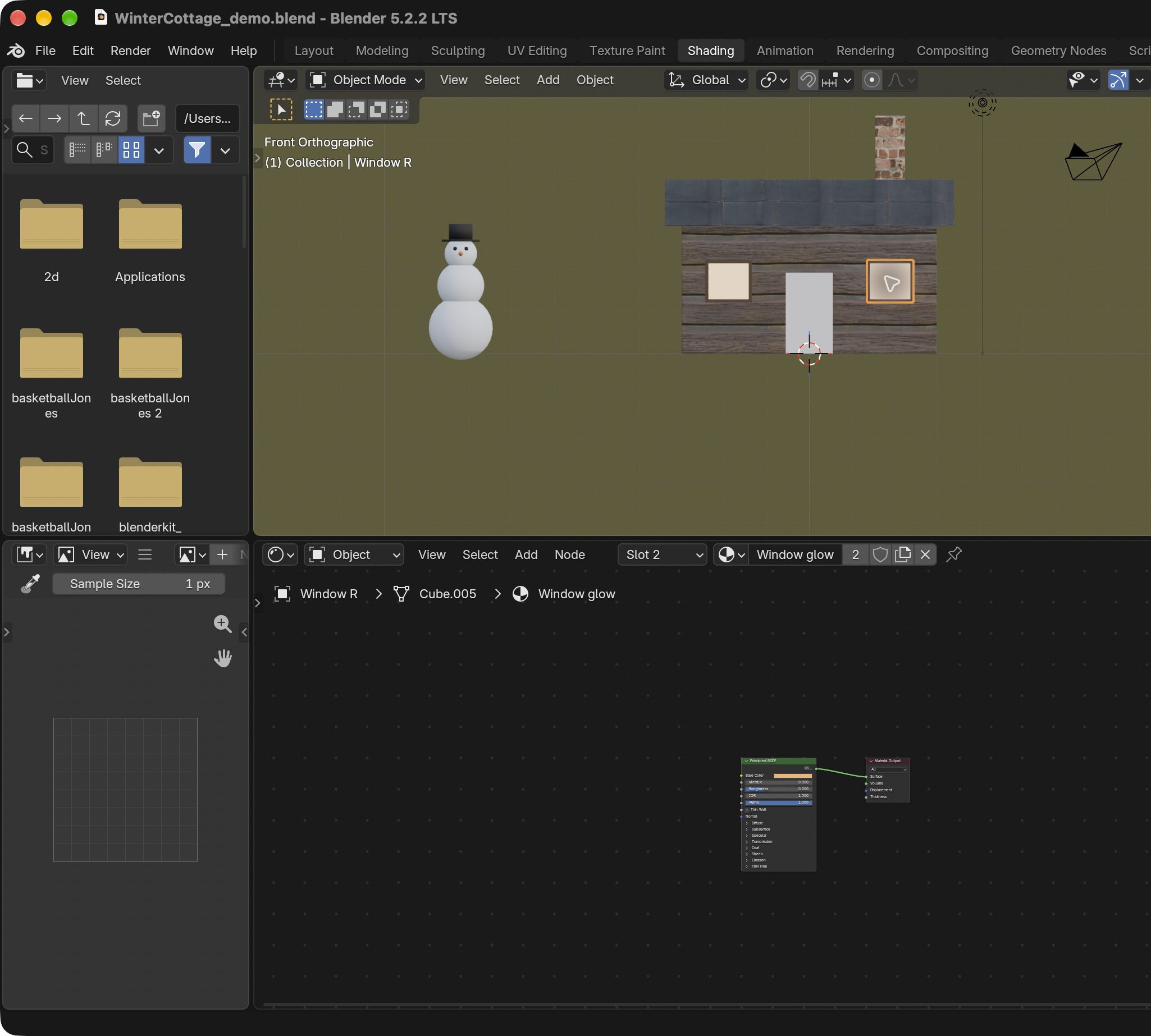Choose Subtract selection mode icon
Viewport: 1151px width, 1036px height.
(357, 109)
